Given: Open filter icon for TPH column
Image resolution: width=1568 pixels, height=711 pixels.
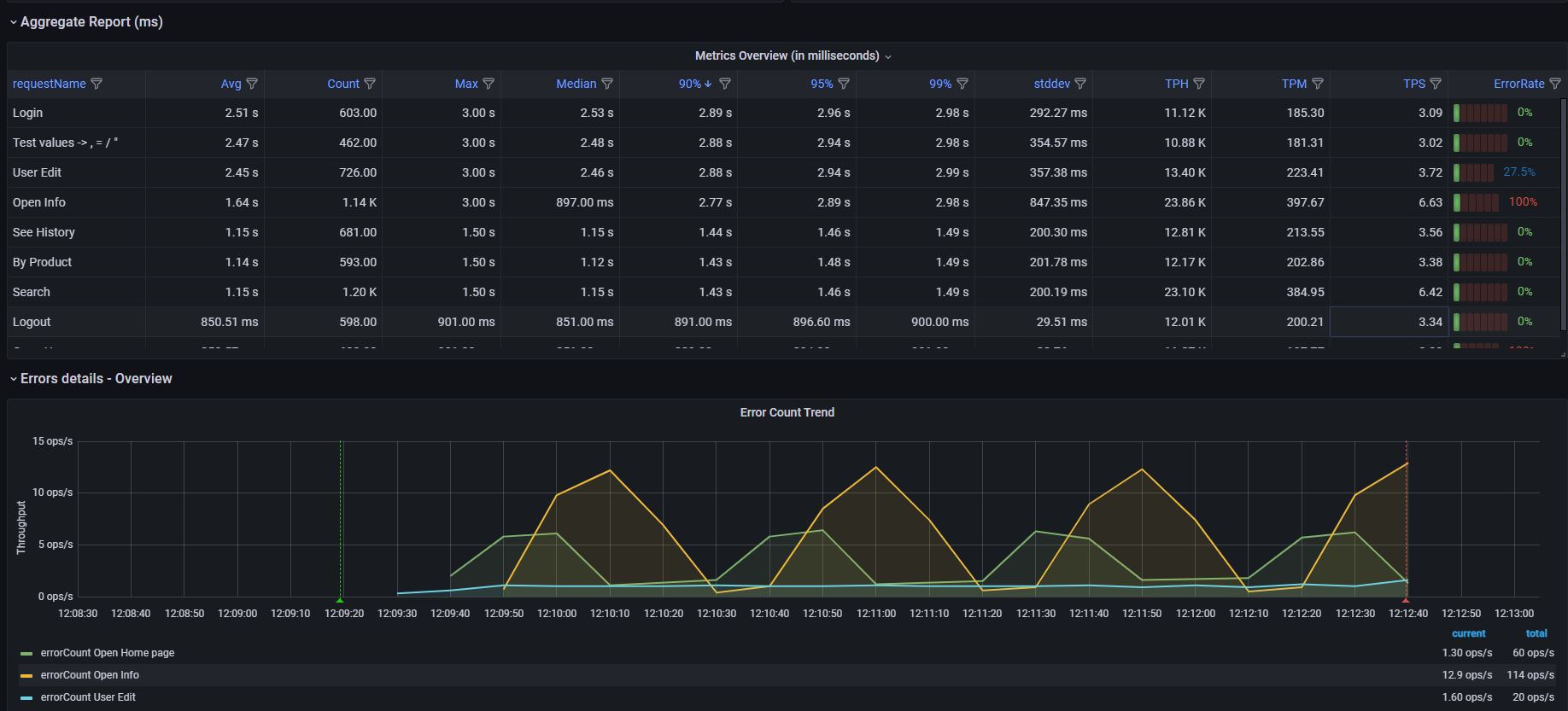Looking at the screenshot, I should pyautogui.click(x=1199, y=84).
